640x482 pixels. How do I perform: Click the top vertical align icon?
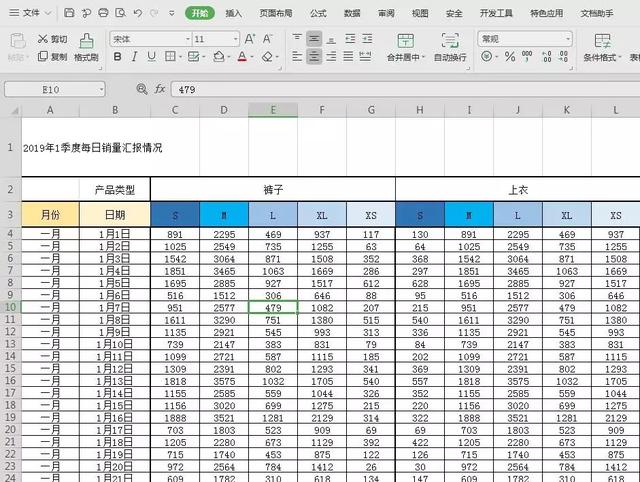coord(297,38)
